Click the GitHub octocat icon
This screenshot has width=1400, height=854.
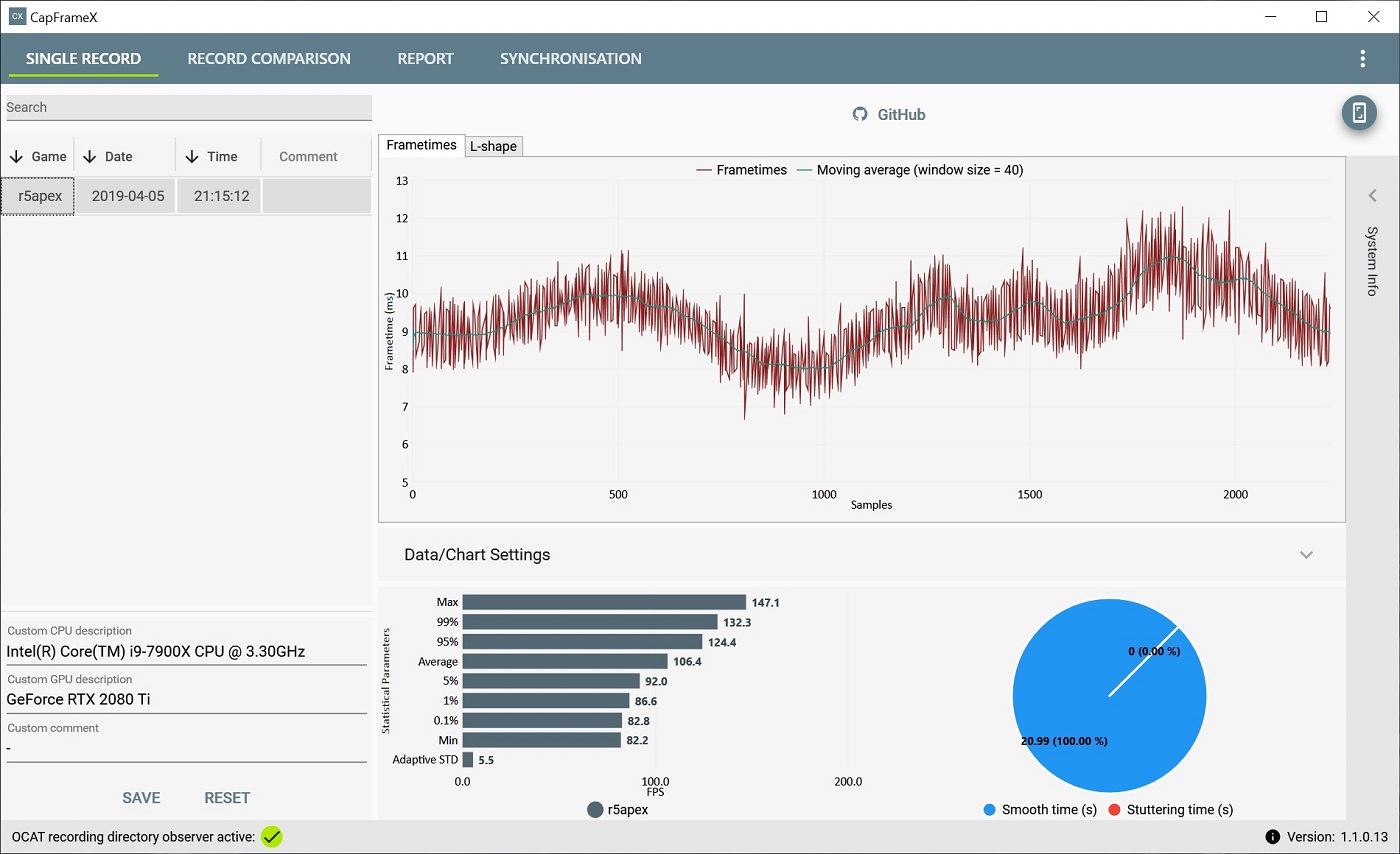[860, 114]
